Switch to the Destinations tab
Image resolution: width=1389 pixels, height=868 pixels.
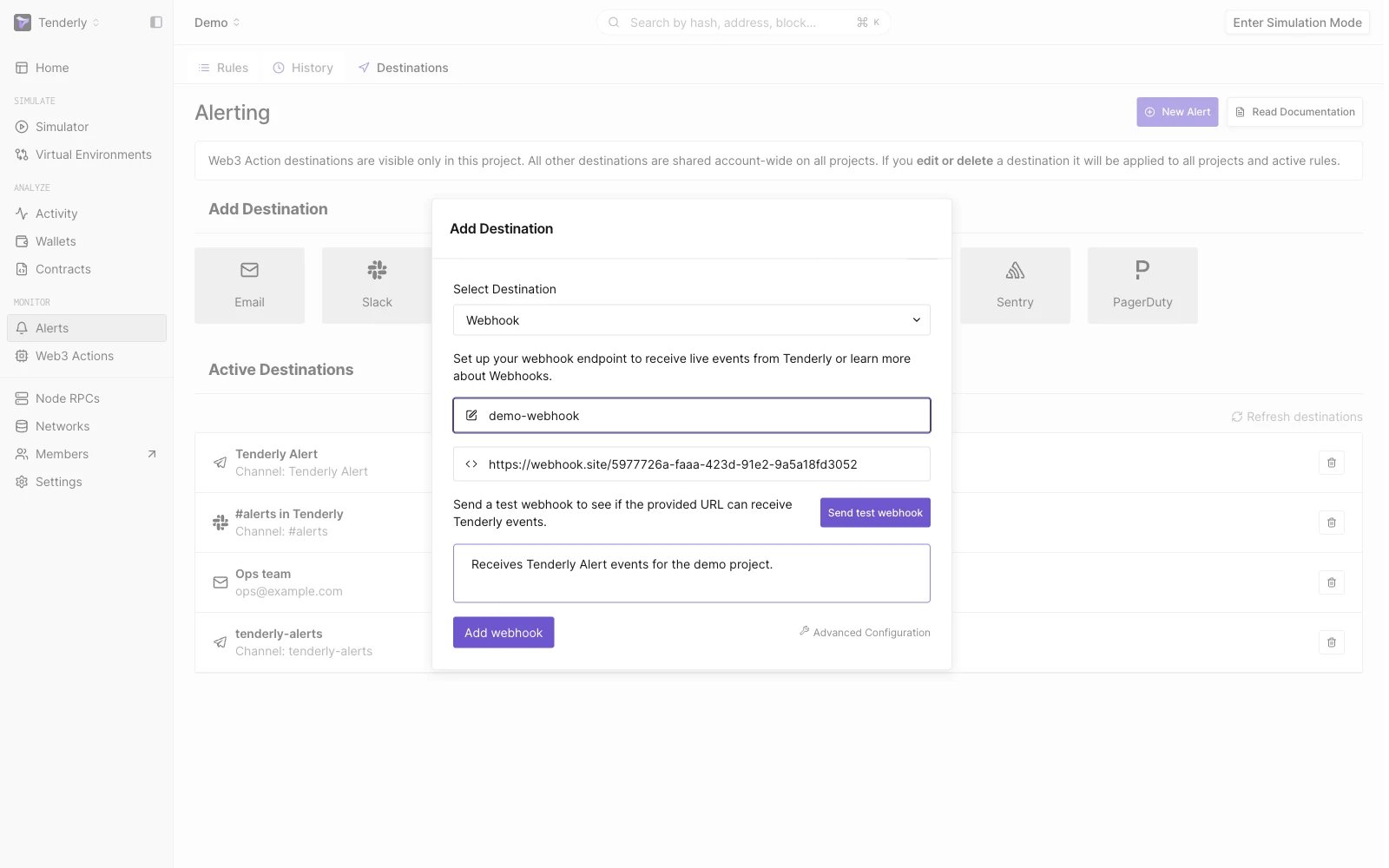404,68
